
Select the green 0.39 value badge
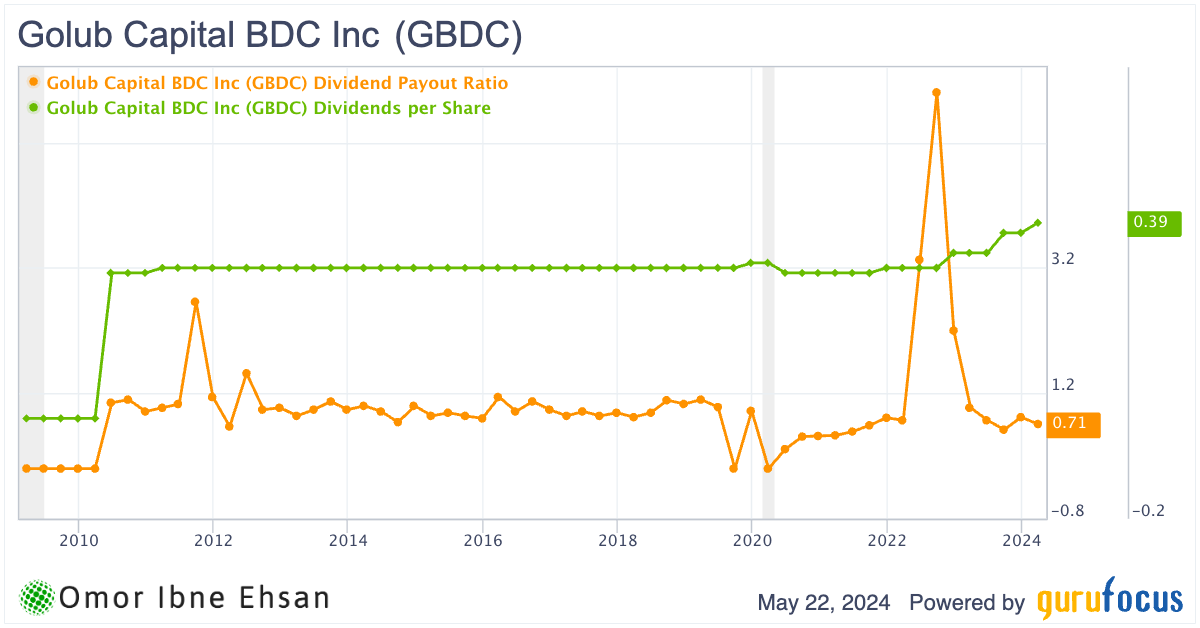click(x=1155, y=223)
